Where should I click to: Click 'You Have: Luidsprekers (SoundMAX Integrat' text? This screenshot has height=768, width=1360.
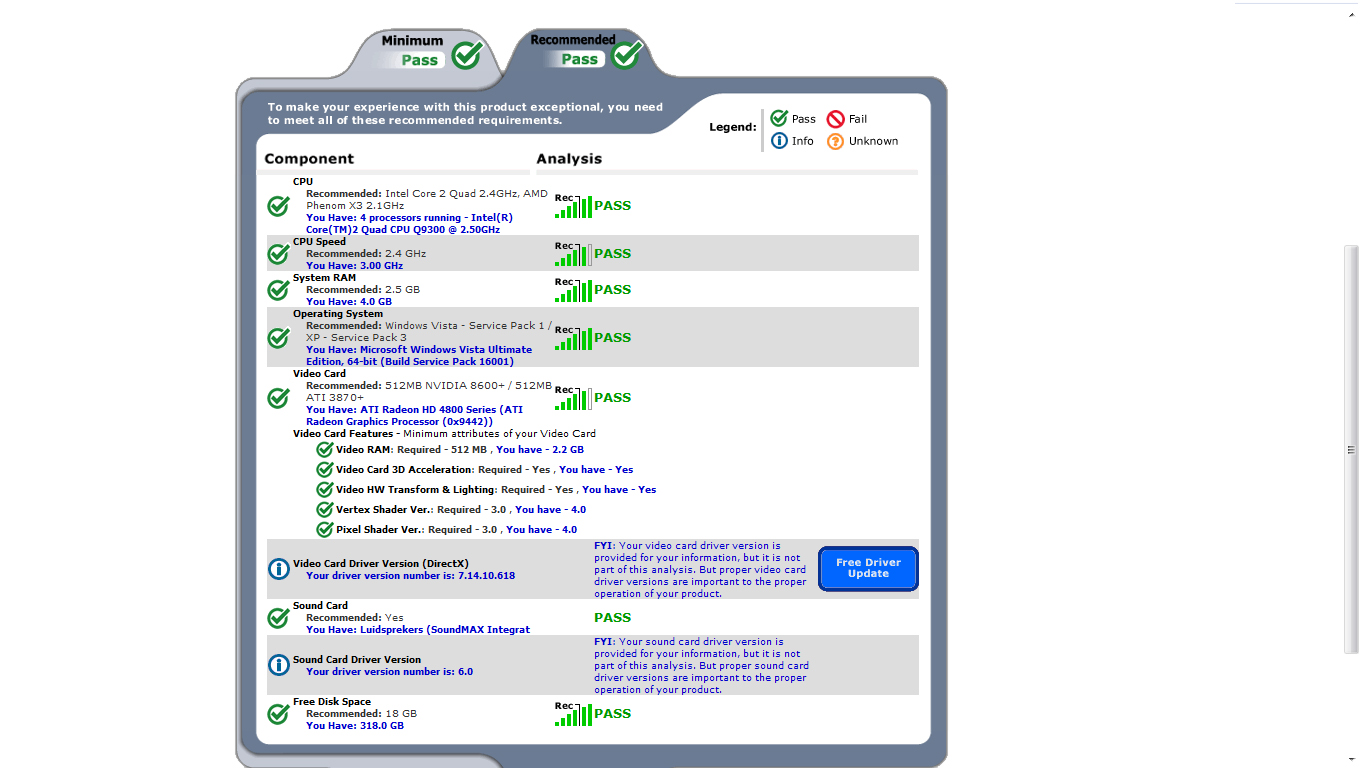pyautogui.click(x=418, y=630)
